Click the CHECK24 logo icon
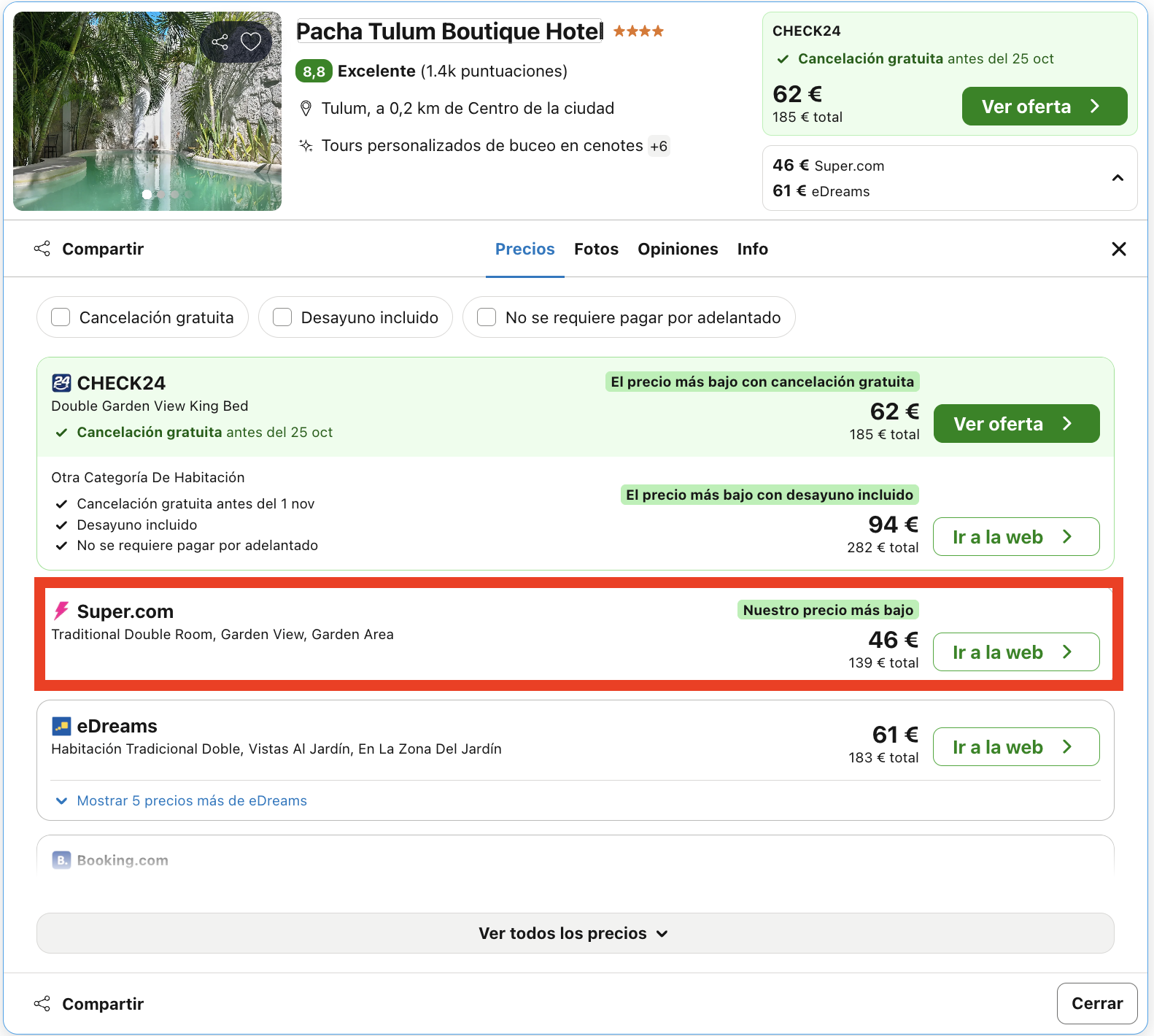The image size is (1154, 1036). 61,383
